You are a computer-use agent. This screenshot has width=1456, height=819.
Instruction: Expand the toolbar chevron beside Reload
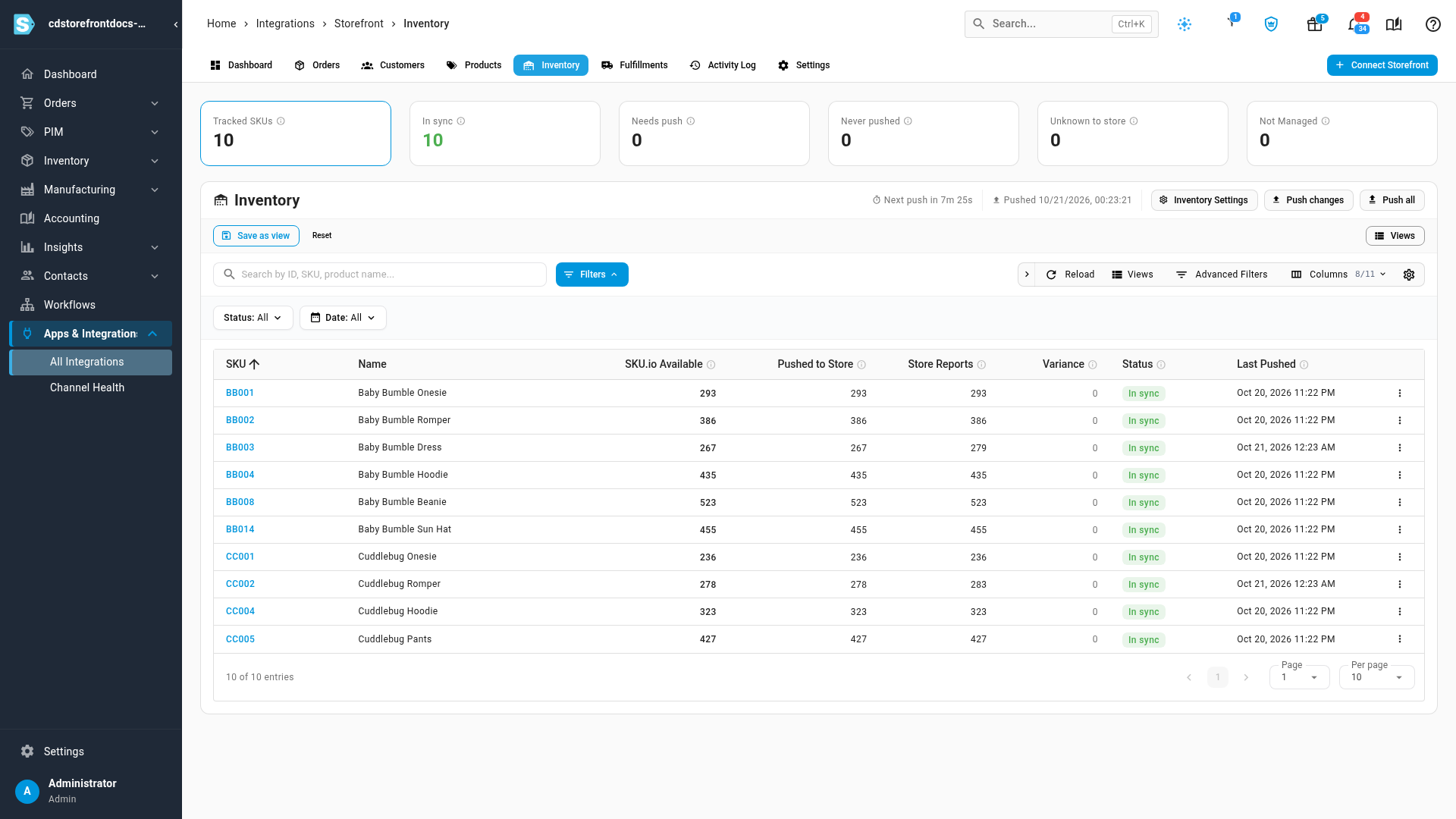pos(1027,275)
